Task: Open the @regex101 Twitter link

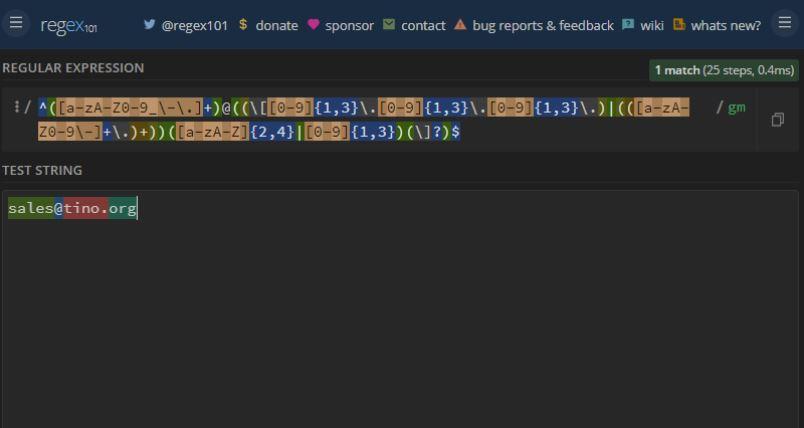Action: pos(194,25)
